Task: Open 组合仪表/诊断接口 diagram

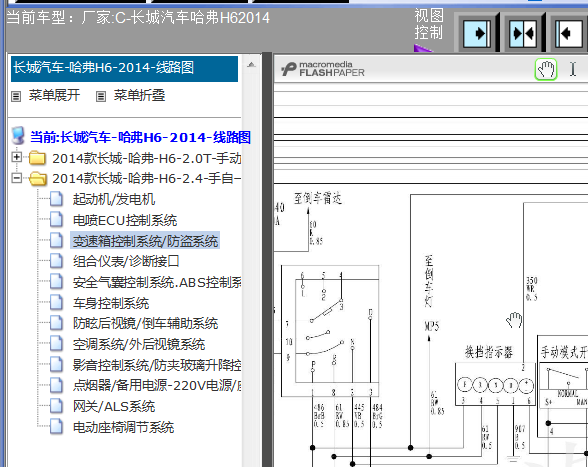Action: point(126,261)
